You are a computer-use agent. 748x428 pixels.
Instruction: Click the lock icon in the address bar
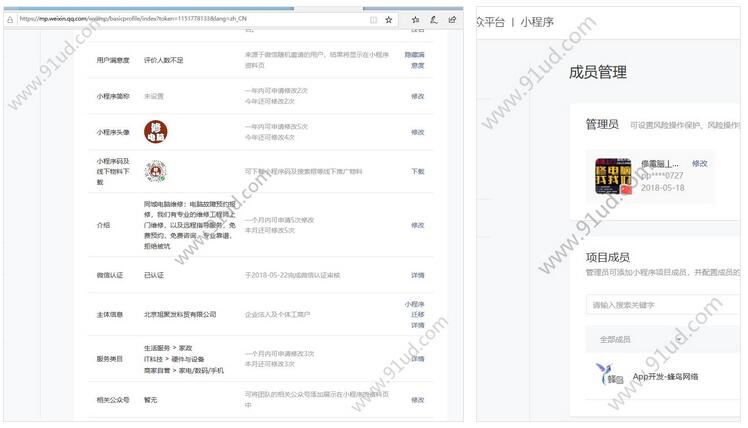point(10,20)
